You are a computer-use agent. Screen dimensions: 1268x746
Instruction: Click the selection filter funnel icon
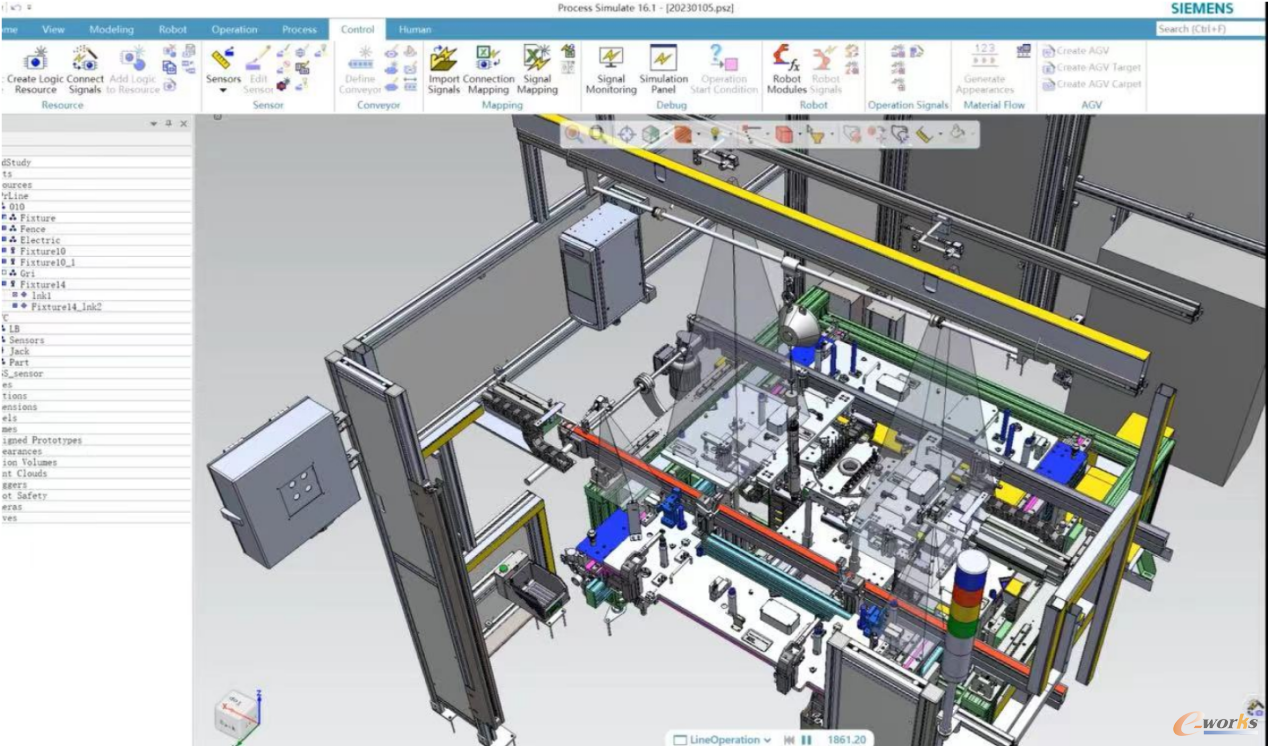pyautogui.click(x=816, y=134)
